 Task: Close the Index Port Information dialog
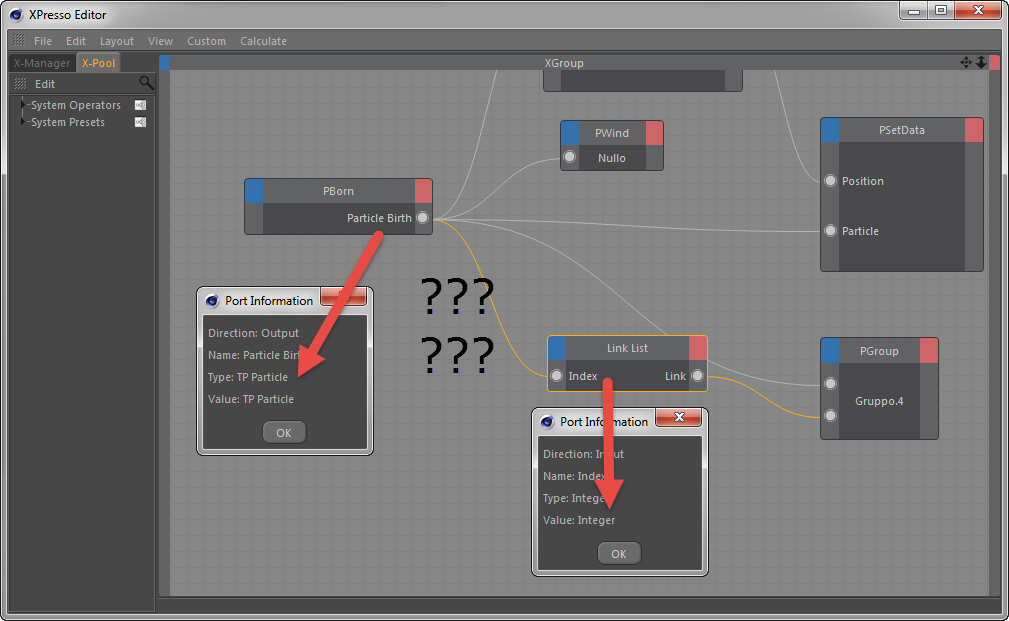tap(678, 417)
